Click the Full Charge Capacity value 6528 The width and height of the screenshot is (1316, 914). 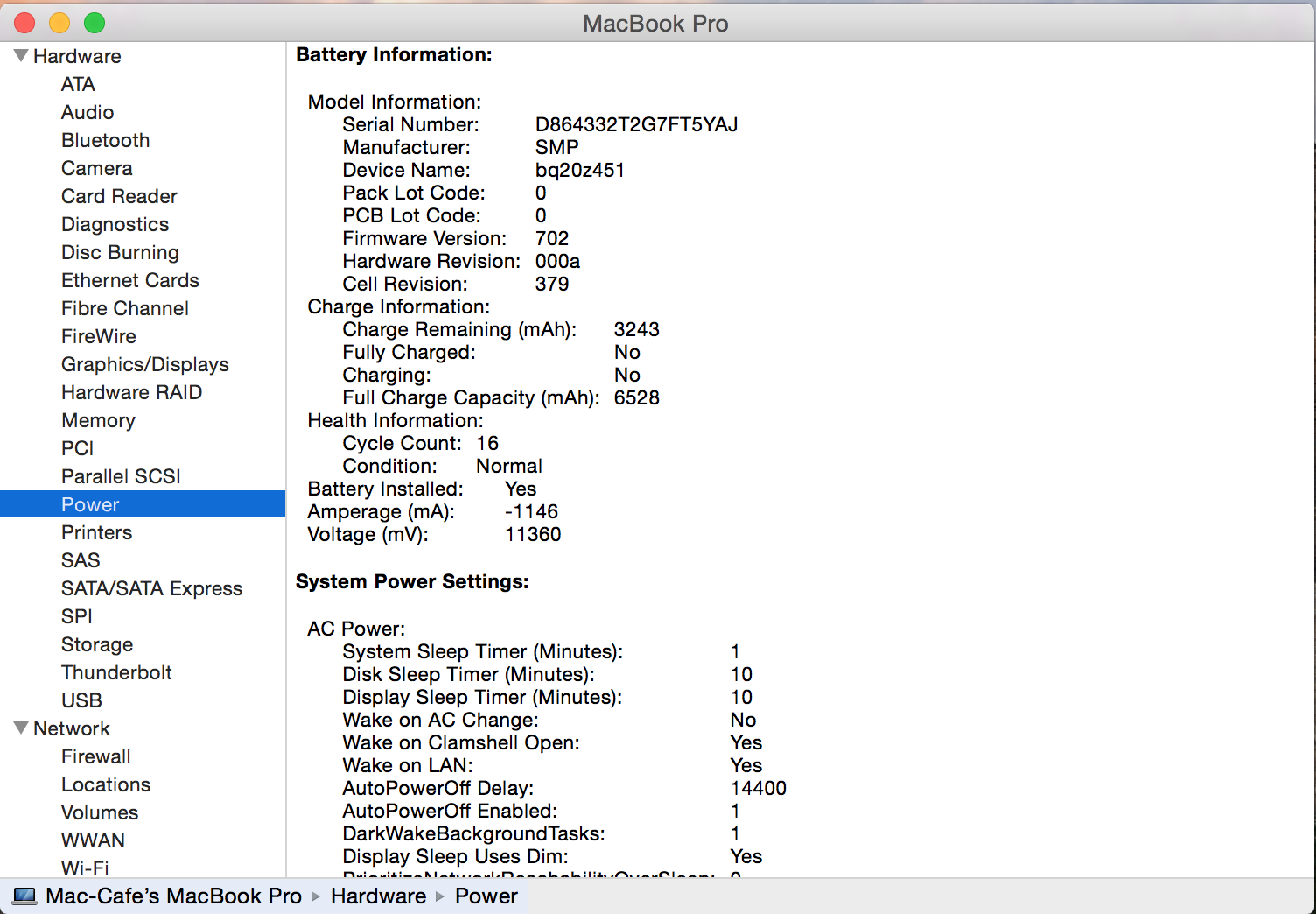click(637, 397)
